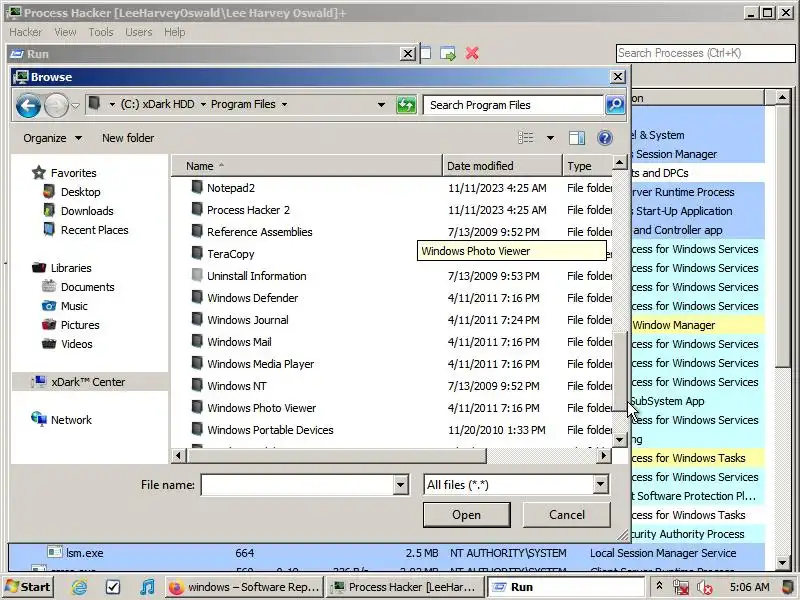Select Desktop under Favorites
Screen dimensions: 800x600
pyautogui.click(x=80, y=192)
